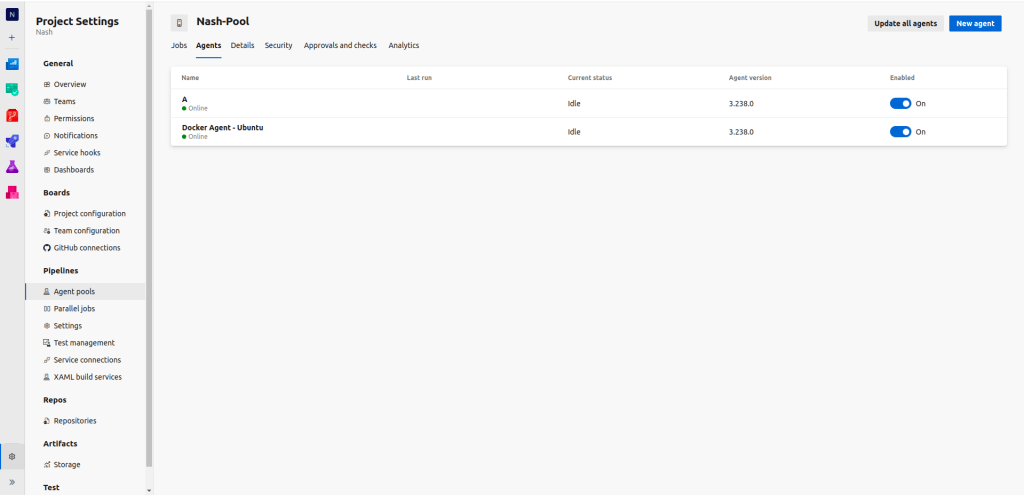The height and width of the screenshot is (495, 1024).
Task: Click the Nash project avatar icon
Action: point(12,13)
